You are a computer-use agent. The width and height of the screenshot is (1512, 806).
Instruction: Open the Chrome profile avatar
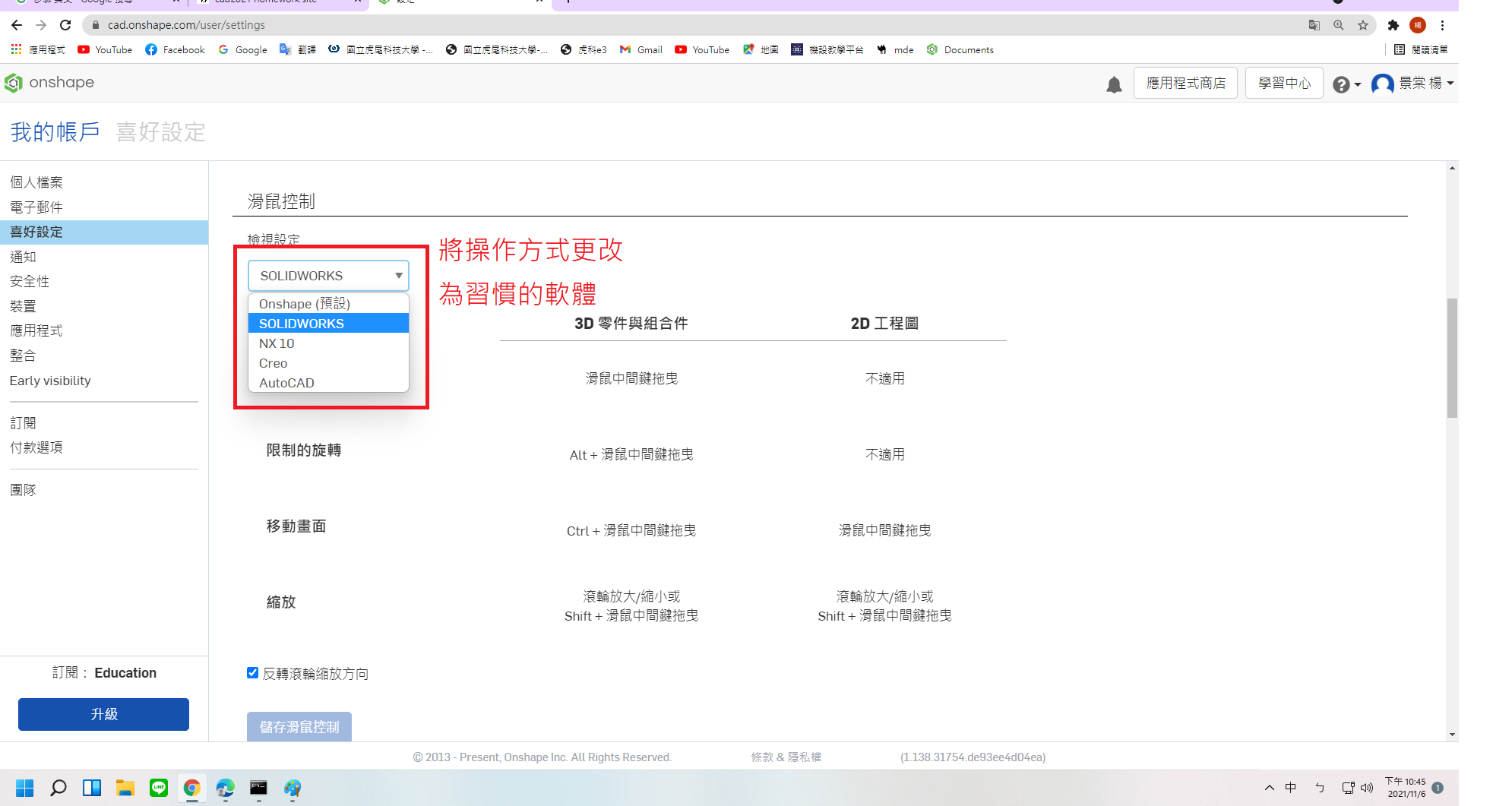click(1418, 25)
